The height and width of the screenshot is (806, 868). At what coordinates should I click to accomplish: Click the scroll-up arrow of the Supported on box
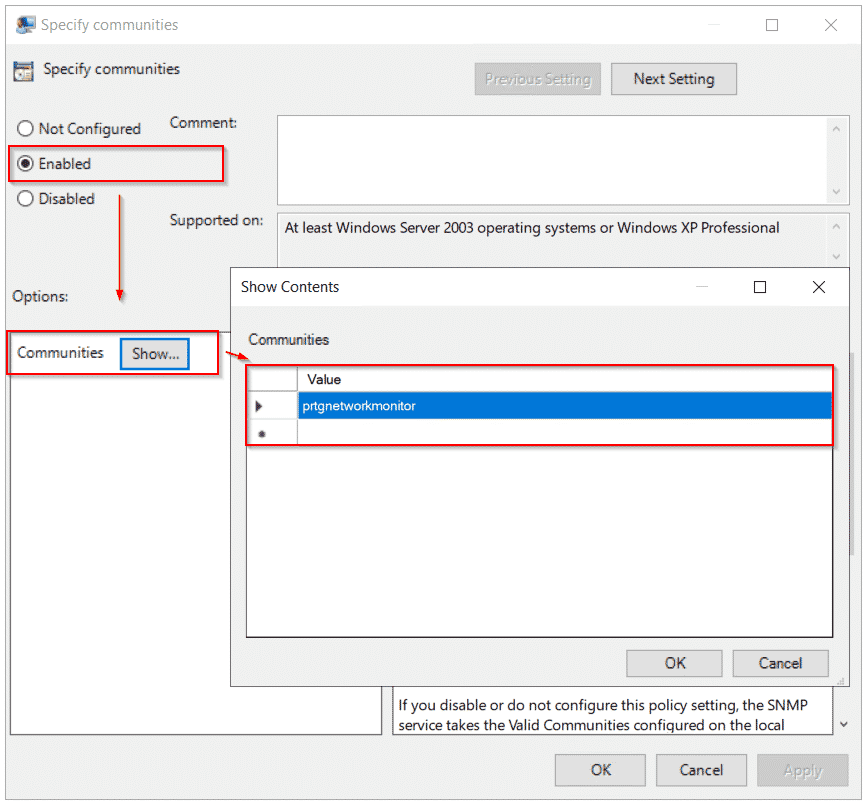tap(837, 226)
